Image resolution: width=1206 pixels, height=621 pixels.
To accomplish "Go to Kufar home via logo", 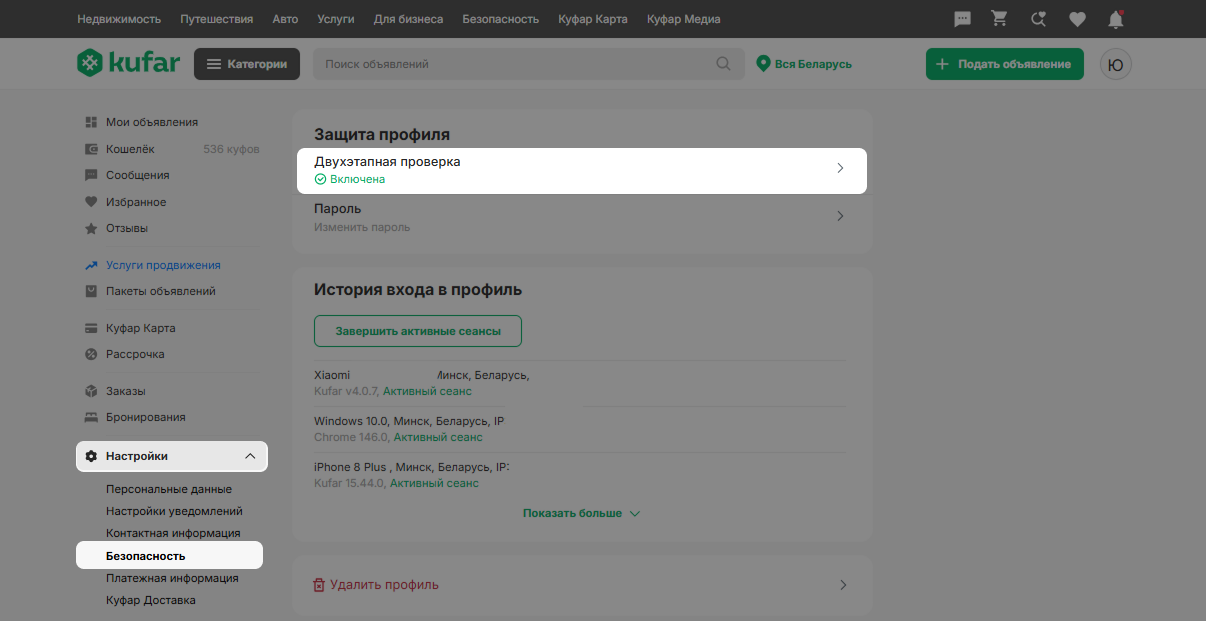I will tap(128, 63).
